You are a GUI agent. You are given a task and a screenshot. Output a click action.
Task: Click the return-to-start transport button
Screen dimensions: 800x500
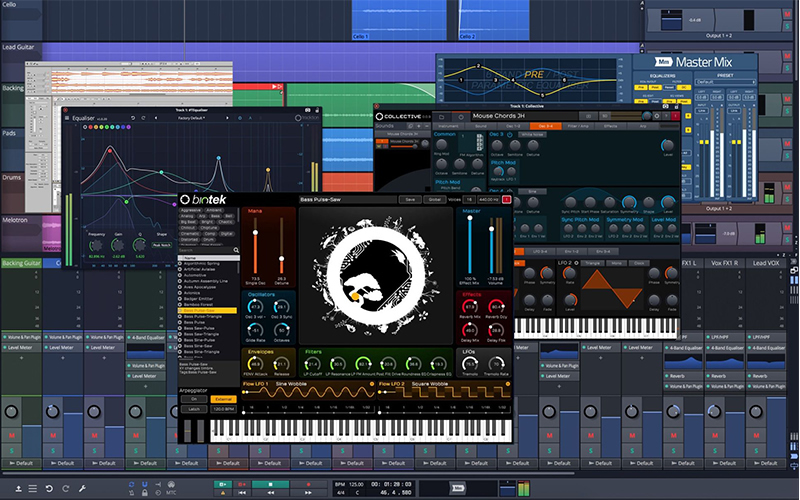click(242, 493)
